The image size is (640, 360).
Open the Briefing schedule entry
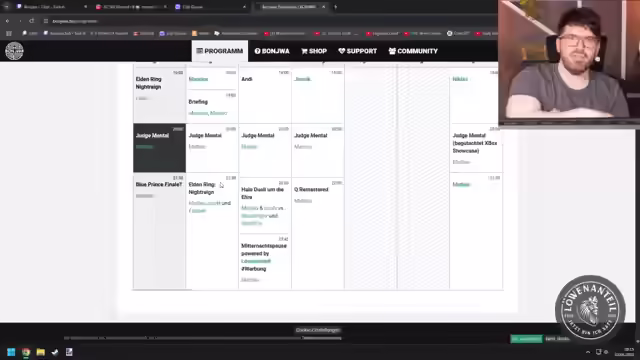pos(212,106)
